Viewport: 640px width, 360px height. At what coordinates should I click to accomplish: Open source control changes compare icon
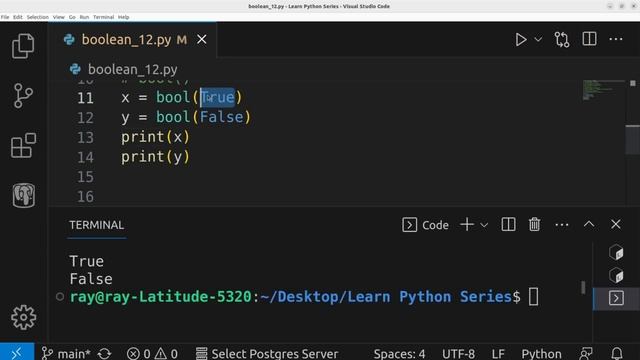point(562,40)
